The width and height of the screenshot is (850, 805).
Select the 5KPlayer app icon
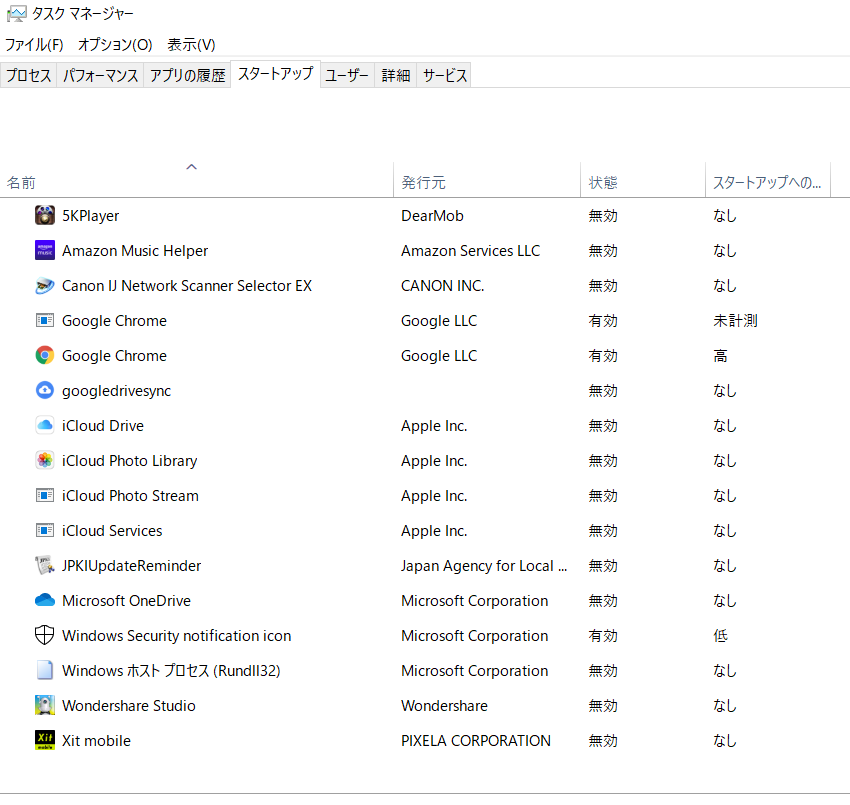tap(45, 215)
